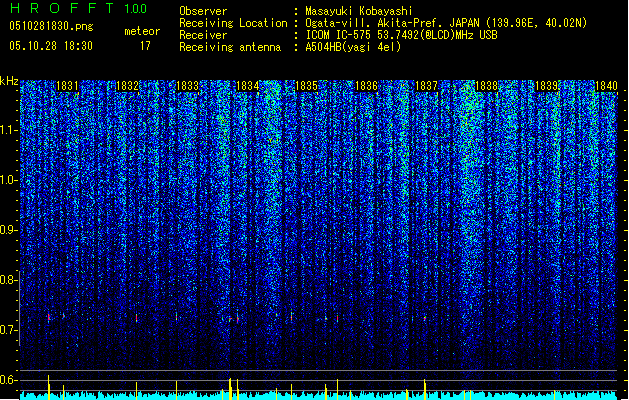This screenshot has width=629, height=400.
Task: Select the 1839 time axis label
Action: 546,86
